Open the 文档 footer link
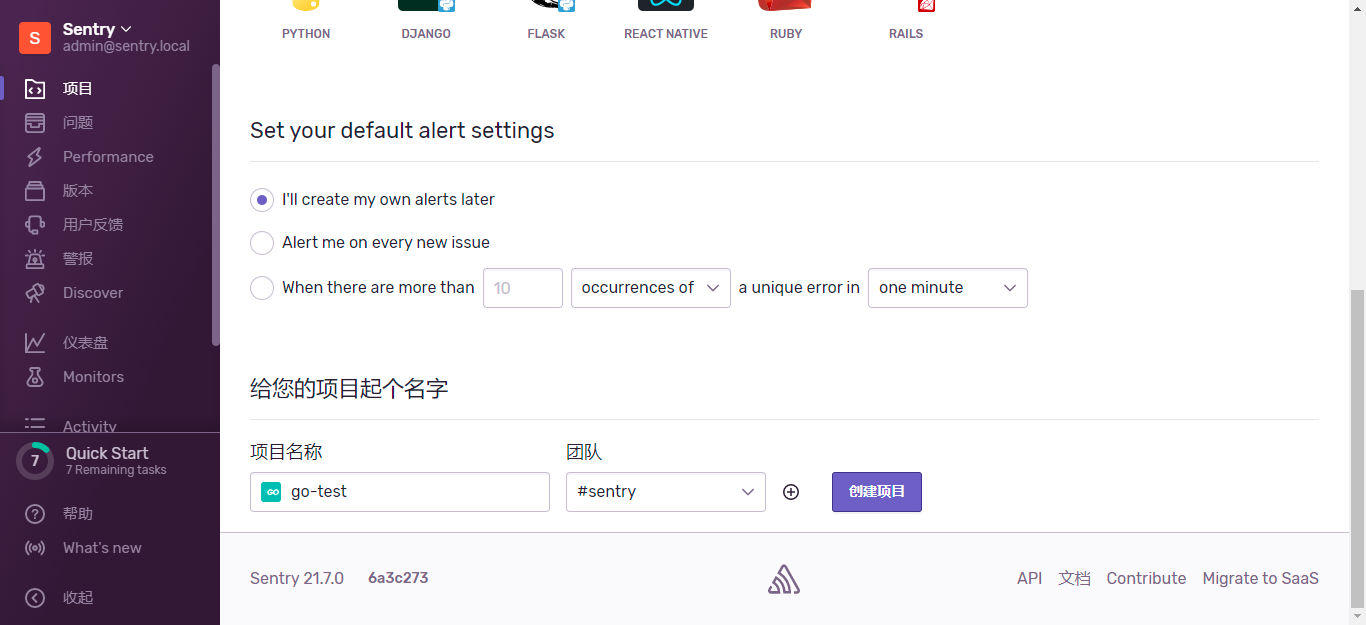Image resolution: width=1366 pixels, height=625 pixels. pos(1075,579)
